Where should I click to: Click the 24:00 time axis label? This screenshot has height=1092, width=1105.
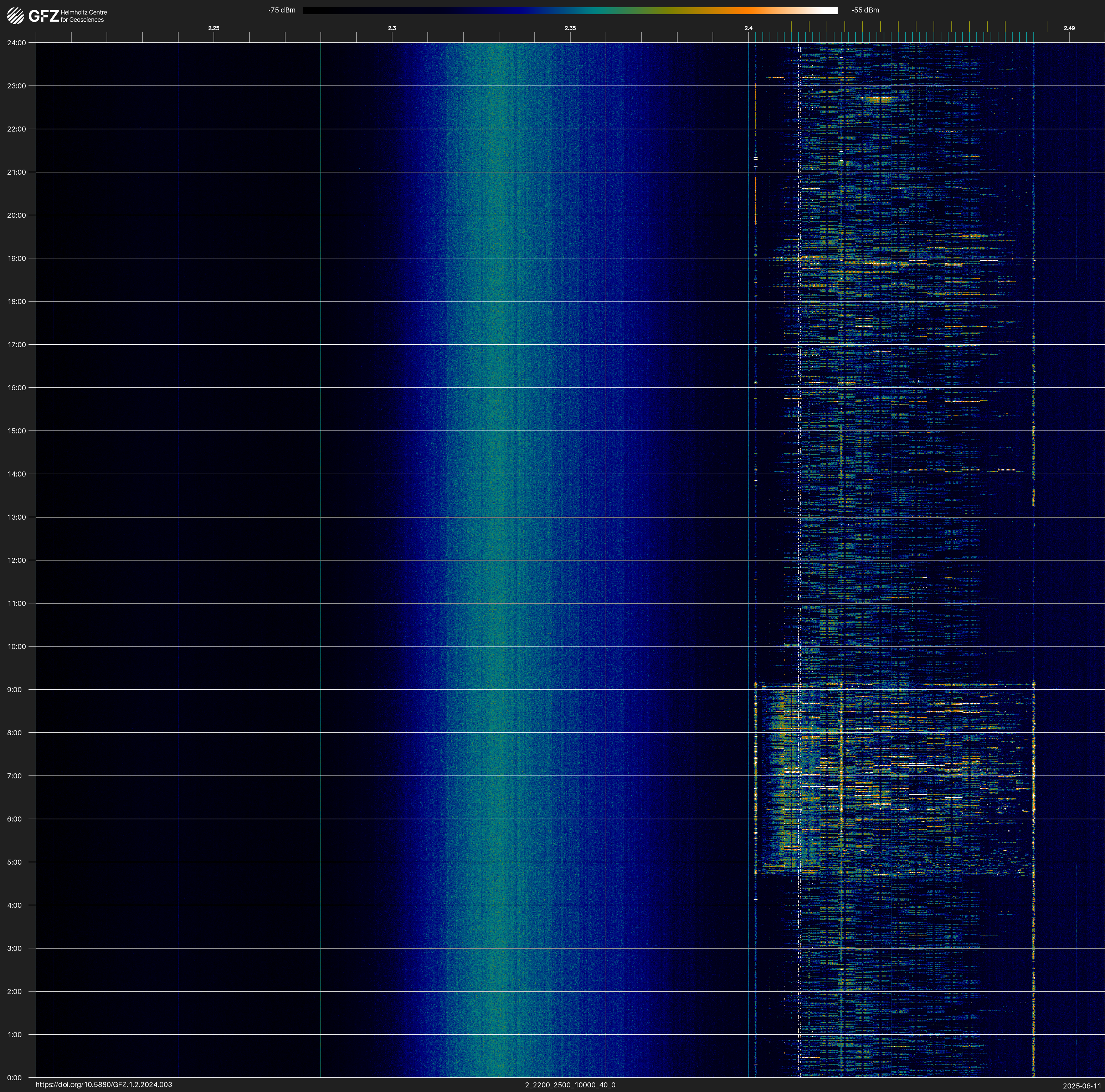point(17,43)
